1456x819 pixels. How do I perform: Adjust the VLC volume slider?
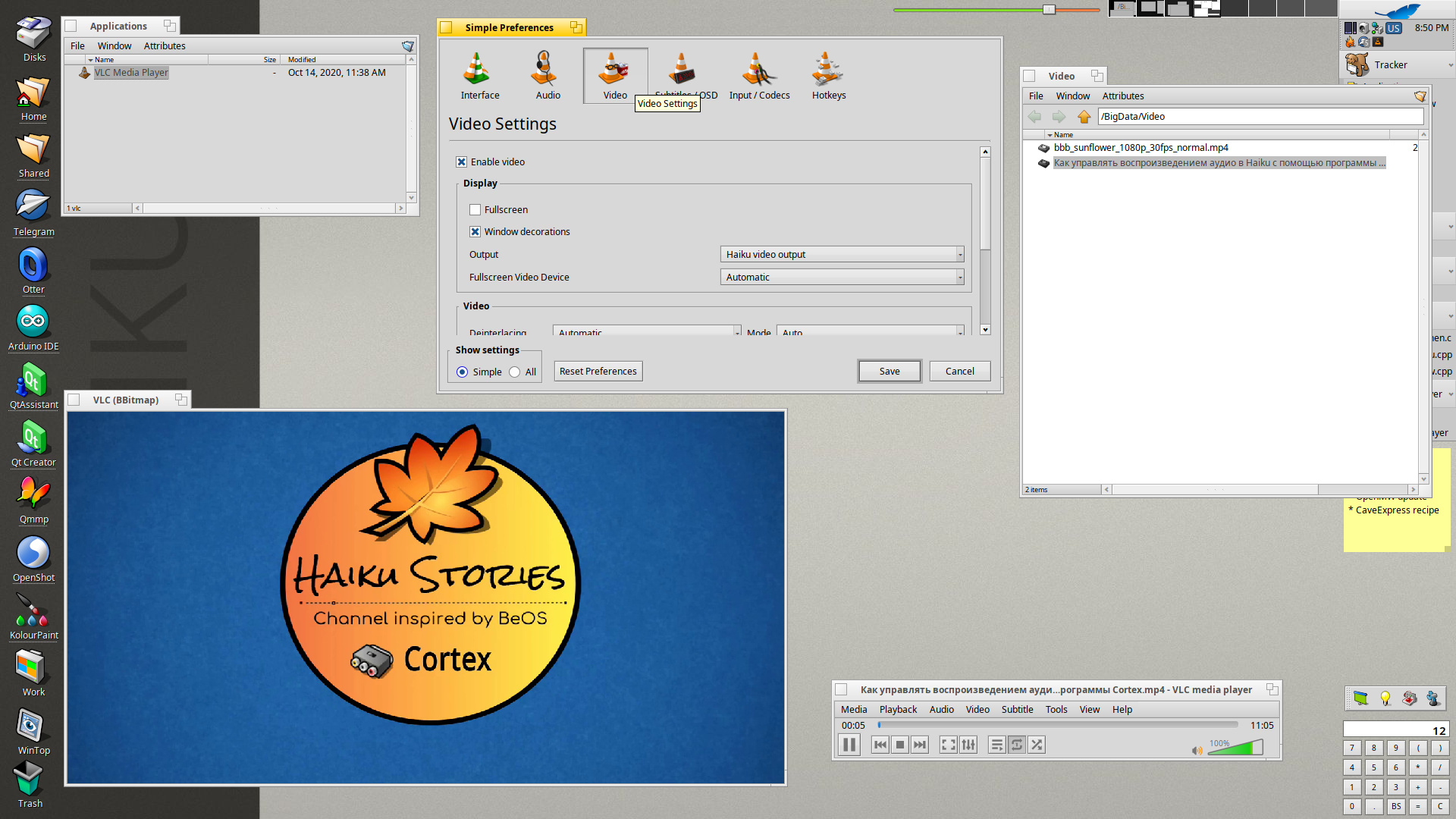point(1235,748)
